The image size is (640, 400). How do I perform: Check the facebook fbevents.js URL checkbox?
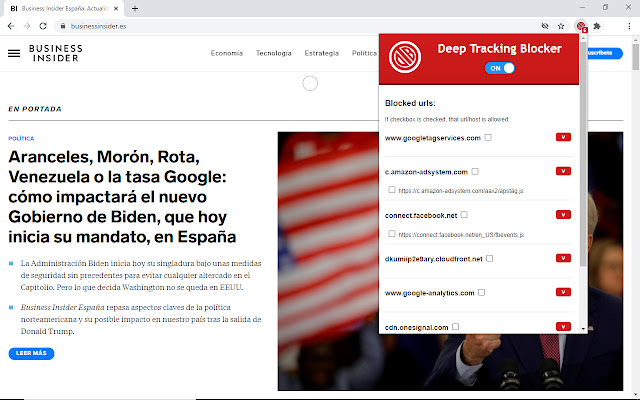[392, 233]
